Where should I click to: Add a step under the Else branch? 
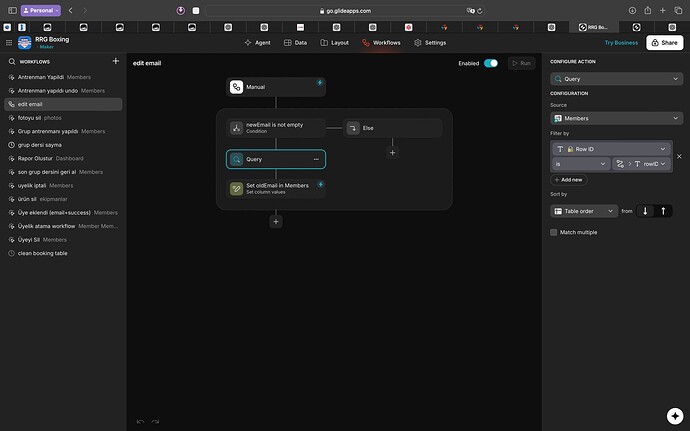coord(393,153)
